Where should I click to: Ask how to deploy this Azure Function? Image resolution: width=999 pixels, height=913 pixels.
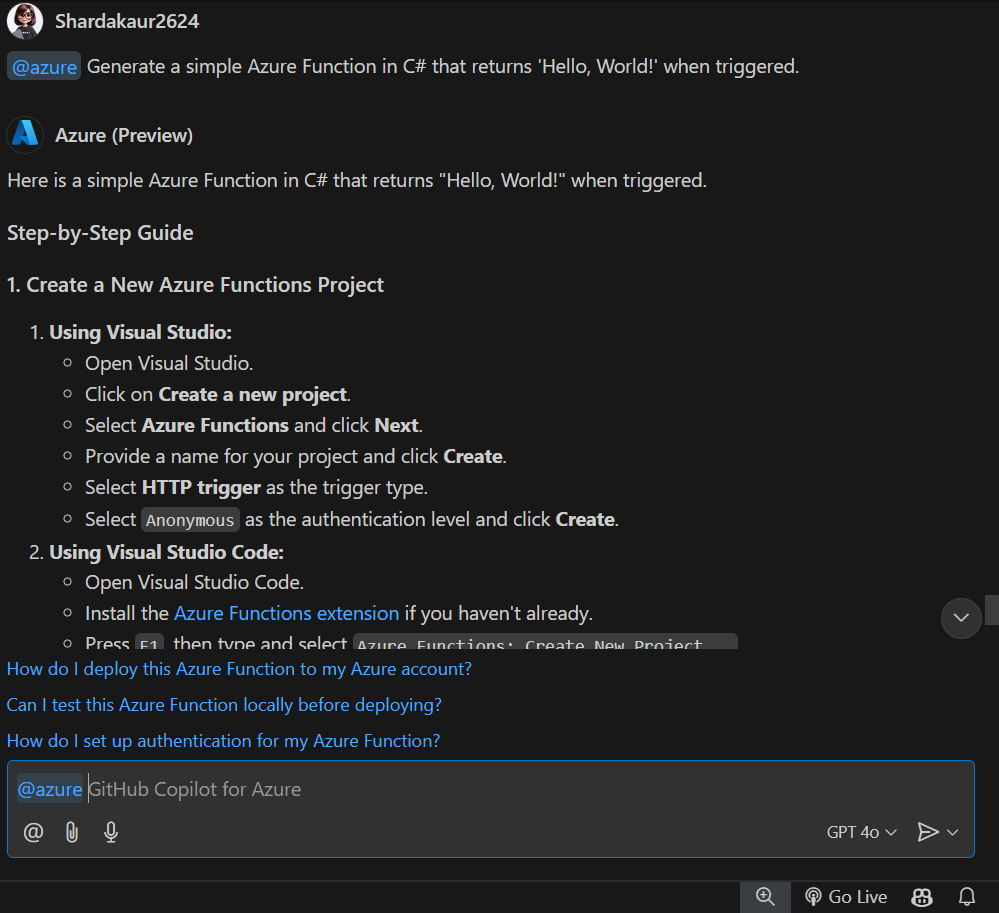coord(239,669)
